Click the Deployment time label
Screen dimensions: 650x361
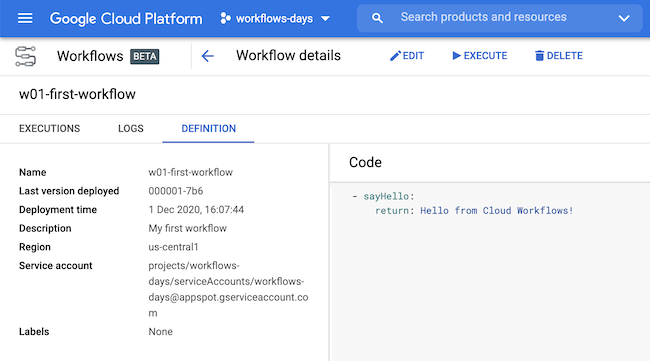point(58,209)
